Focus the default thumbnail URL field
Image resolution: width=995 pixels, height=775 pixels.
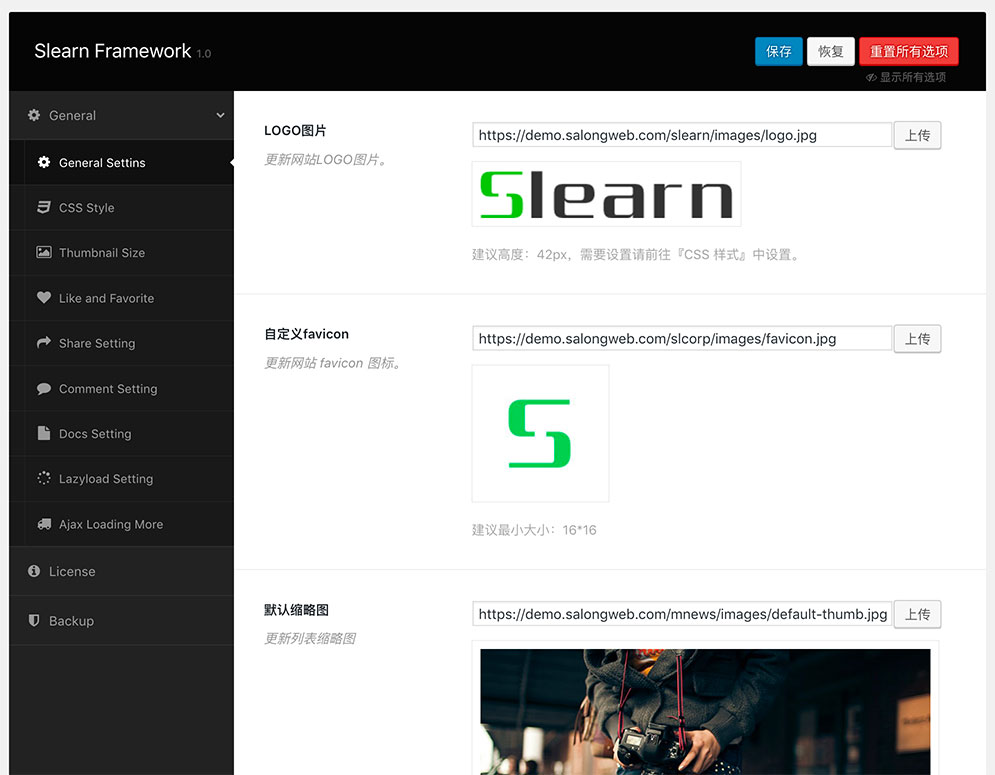coord(682,614)
